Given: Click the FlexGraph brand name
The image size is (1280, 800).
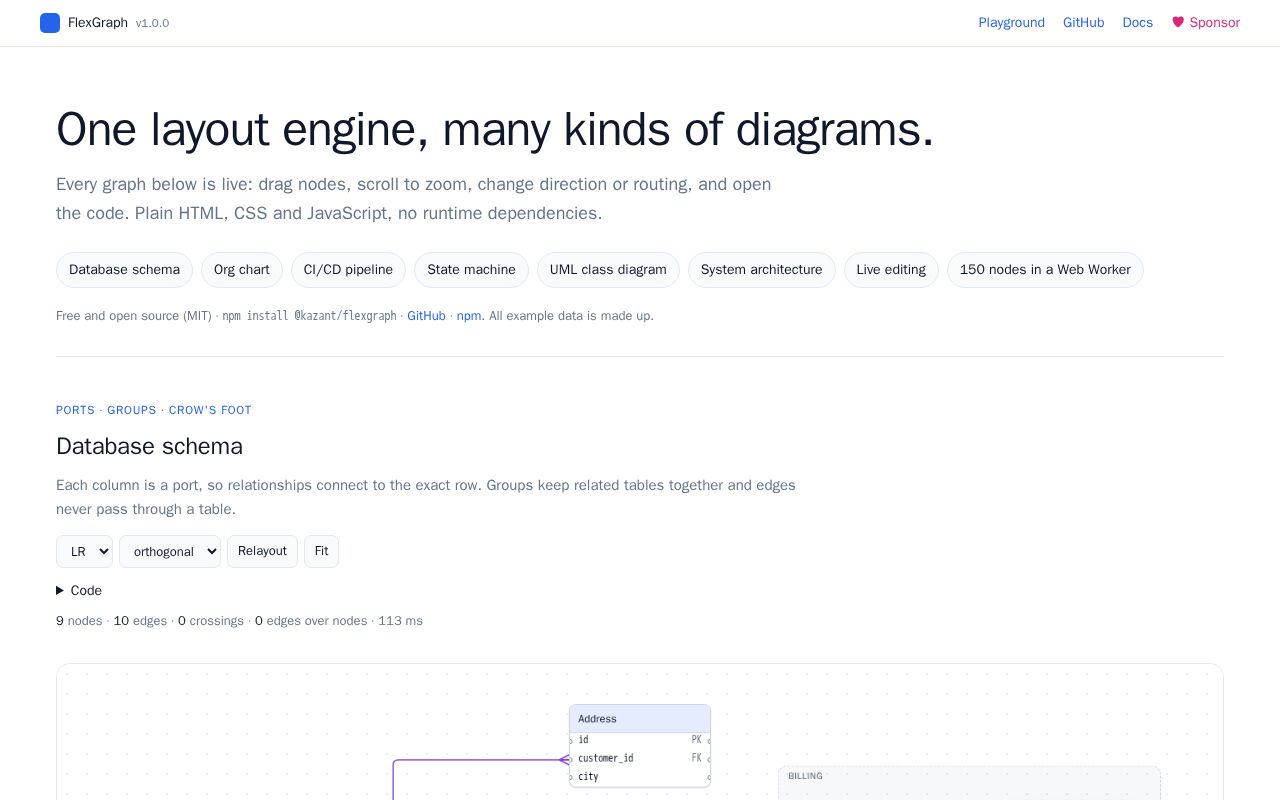Looking at the screenshot, I should tap(98, 22).
